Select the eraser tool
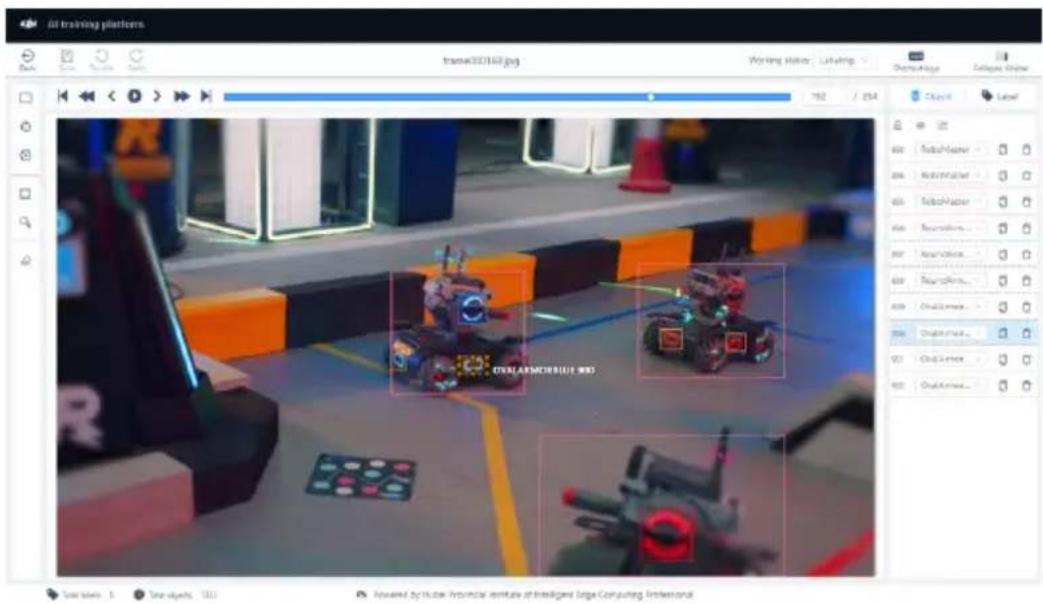This screenshot has height=604, width=1043. tap(26, 260)
